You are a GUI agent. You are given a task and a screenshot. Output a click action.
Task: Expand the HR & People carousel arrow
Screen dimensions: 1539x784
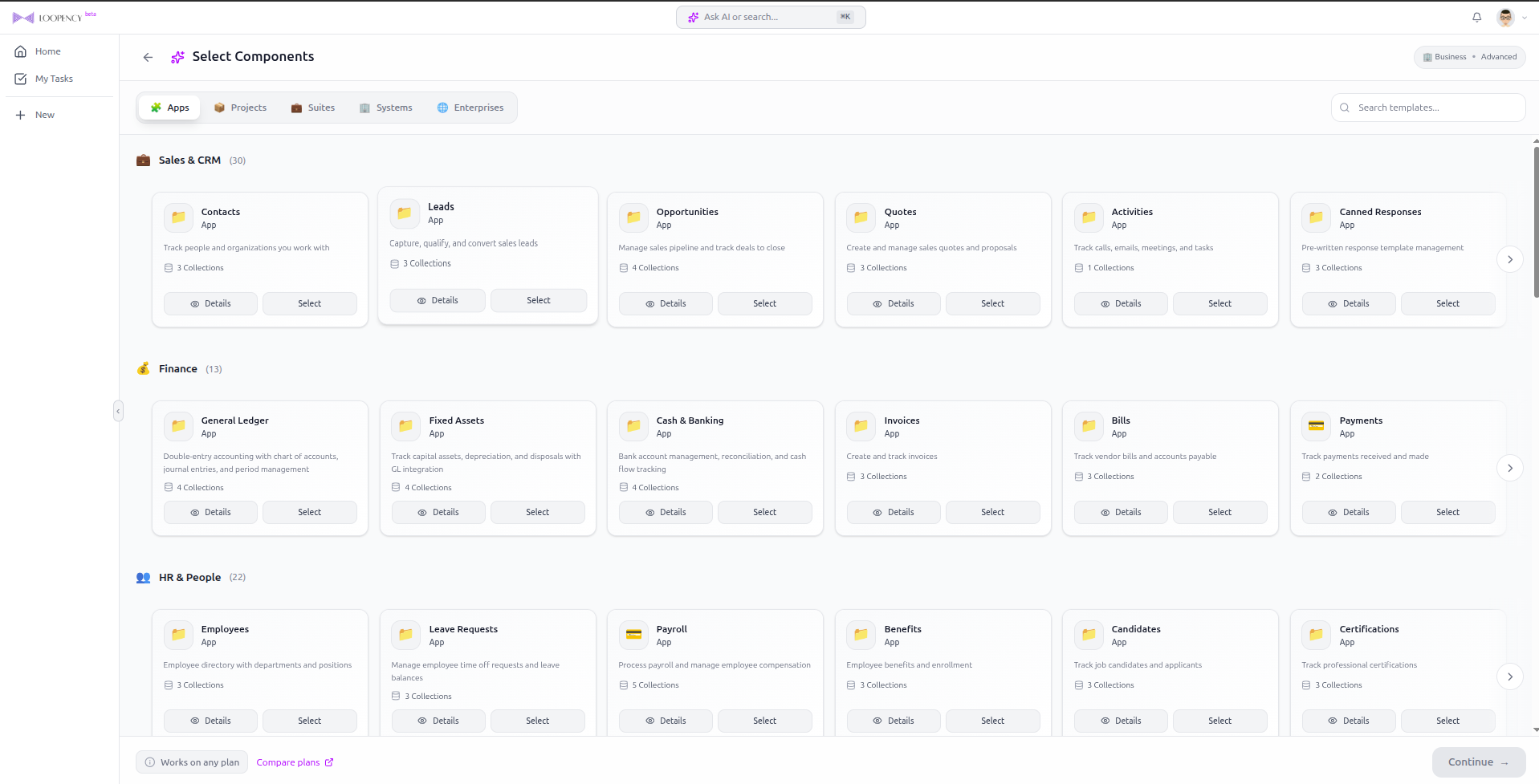(x=1510, y=676)
